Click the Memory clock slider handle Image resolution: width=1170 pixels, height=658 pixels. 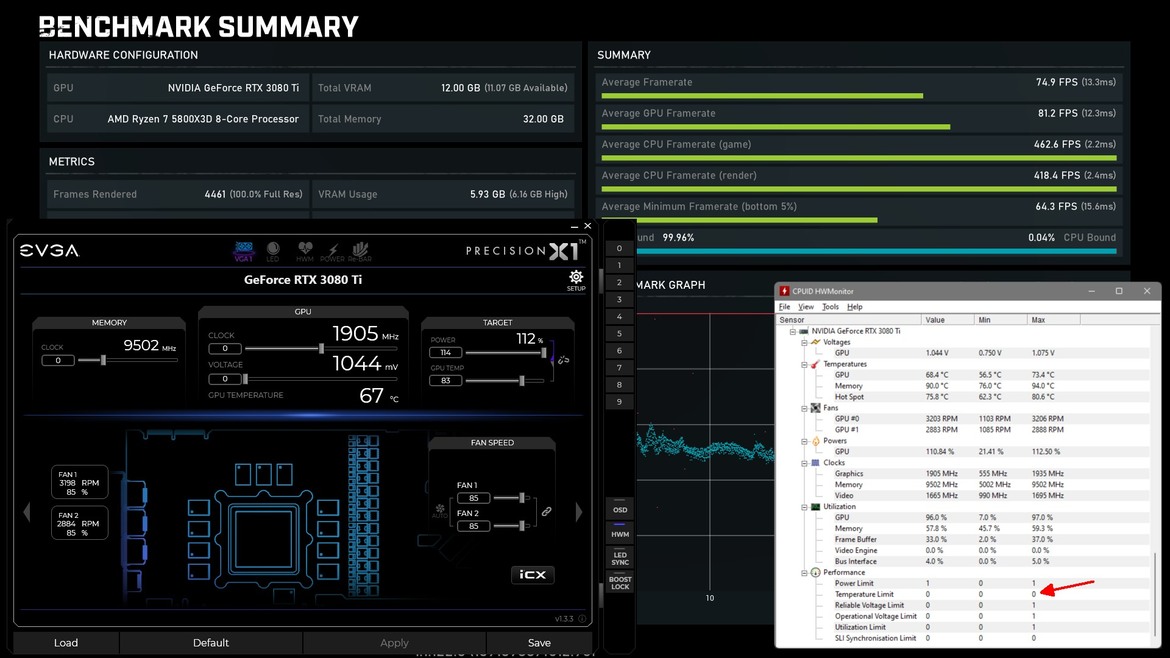pyautogui.click(x=103, y=360)
